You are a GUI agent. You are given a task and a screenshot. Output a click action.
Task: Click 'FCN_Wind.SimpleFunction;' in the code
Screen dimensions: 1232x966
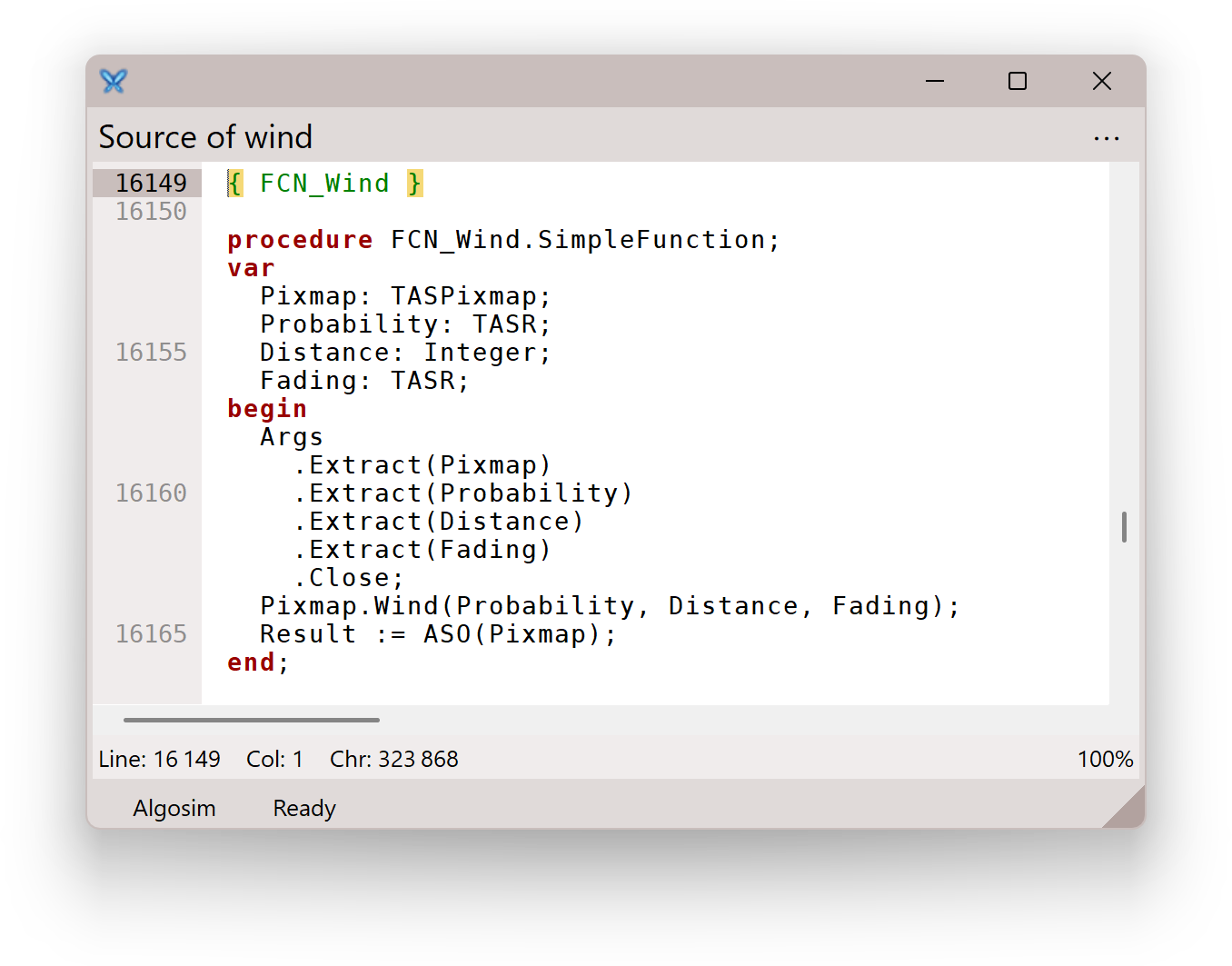pyautogui.click(x=585, y=240)
